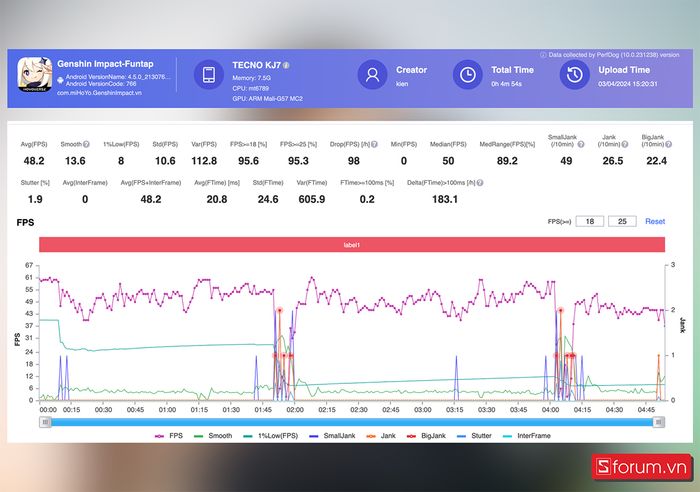Screen dimensions: 700x492
Task: Click TECNO KJ7 device name
Action: [x=256, y=65]
